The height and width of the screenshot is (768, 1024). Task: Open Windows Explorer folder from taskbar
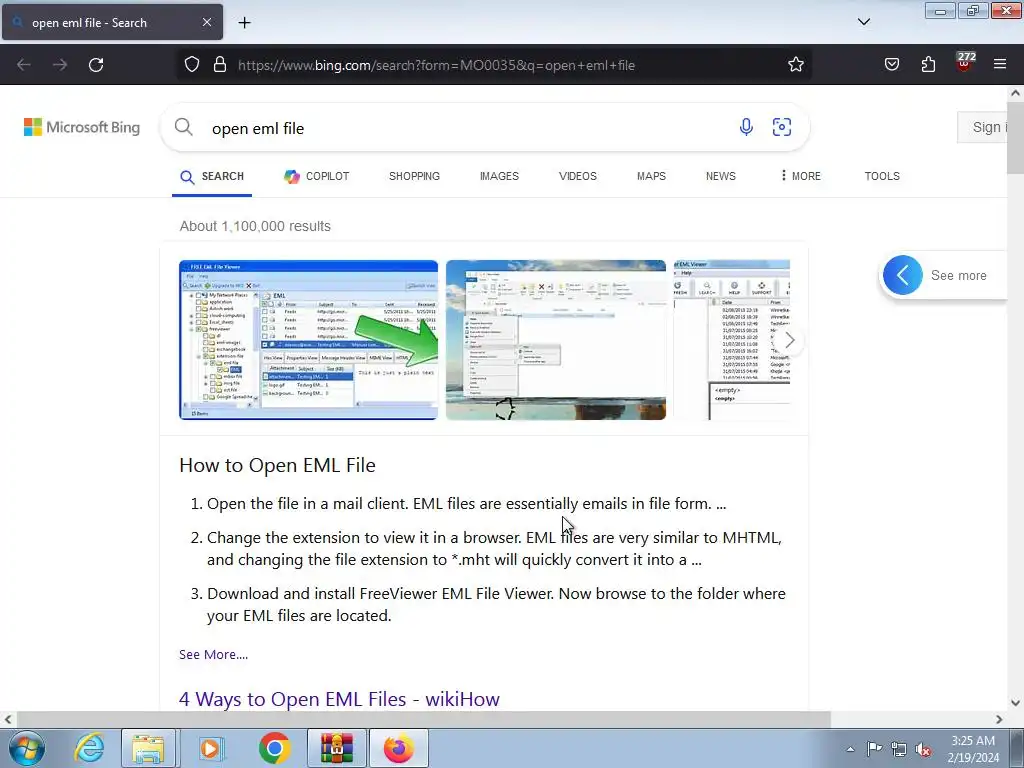(x=148, y=748)
